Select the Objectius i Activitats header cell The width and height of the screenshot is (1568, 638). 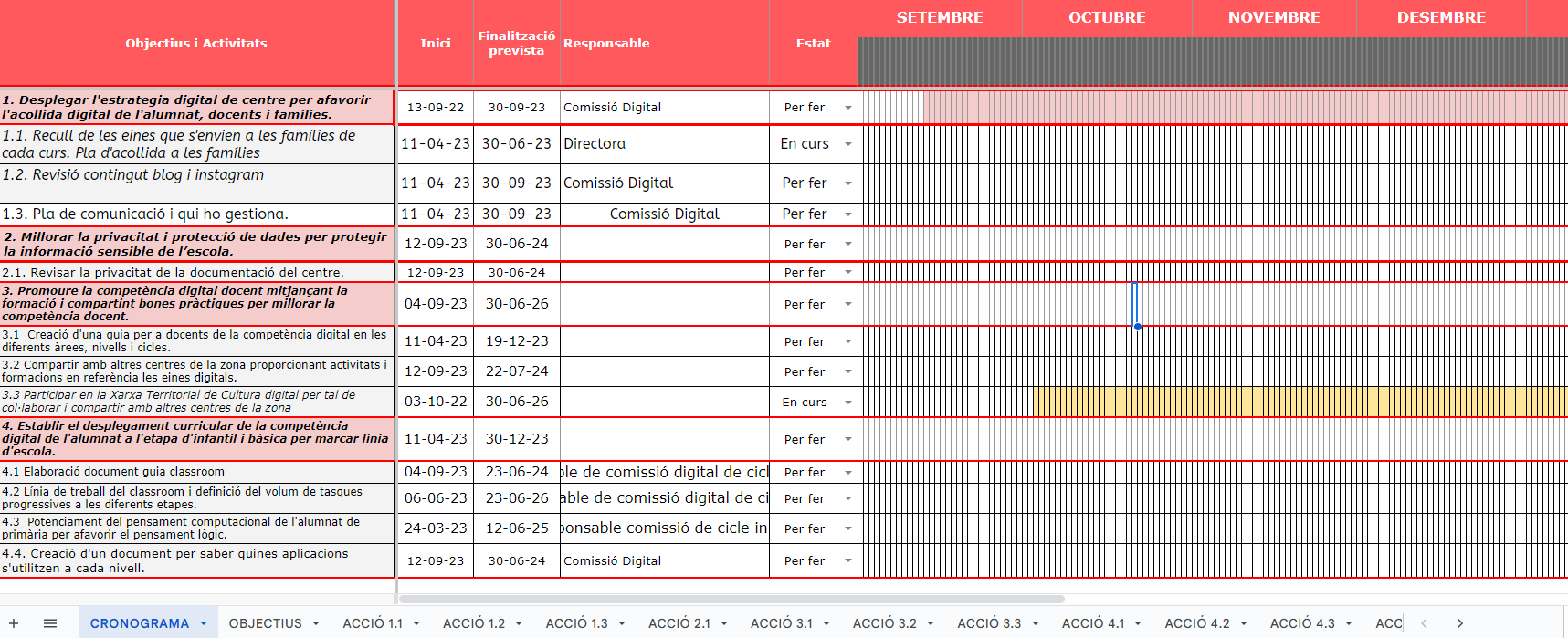[x=196, y=43]
